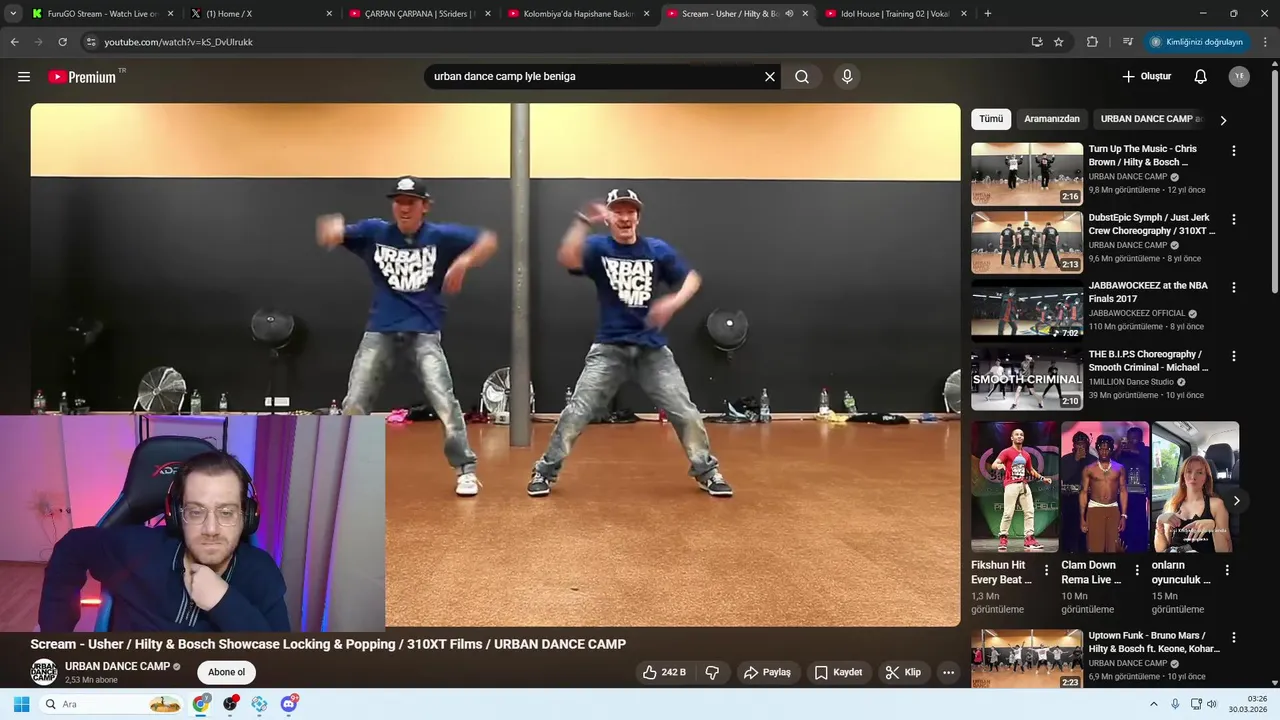Open the Chrome tab search dropdown
This screenshot has width=1280, height=720.
tap(13, 13)
